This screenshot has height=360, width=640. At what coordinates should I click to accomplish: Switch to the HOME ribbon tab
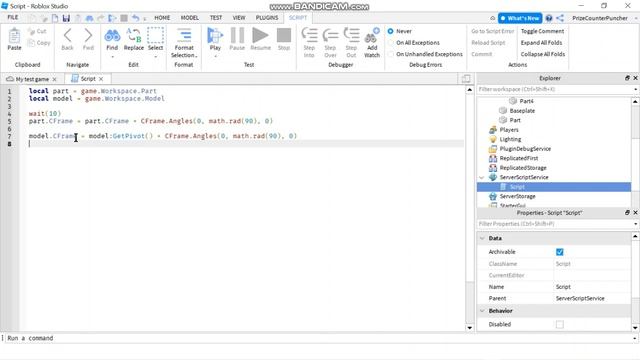point(162,18)
